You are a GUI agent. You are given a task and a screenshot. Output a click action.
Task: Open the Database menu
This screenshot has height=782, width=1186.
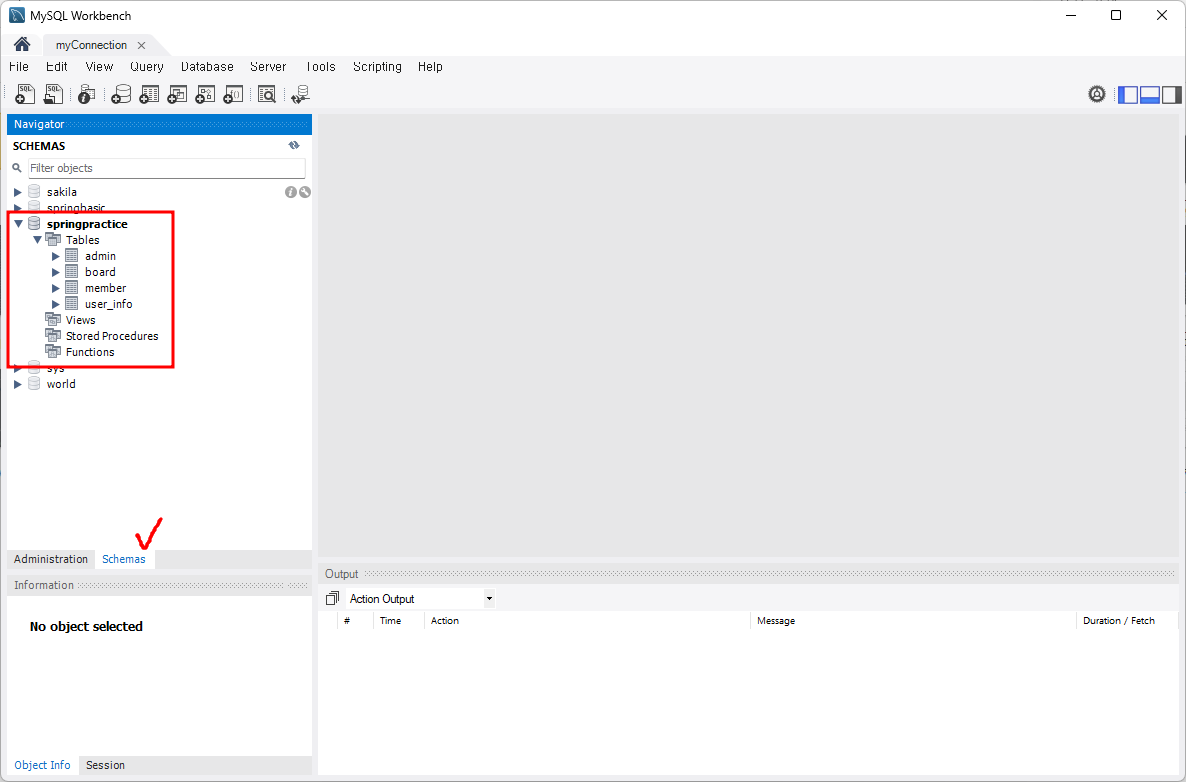[207, 67]
